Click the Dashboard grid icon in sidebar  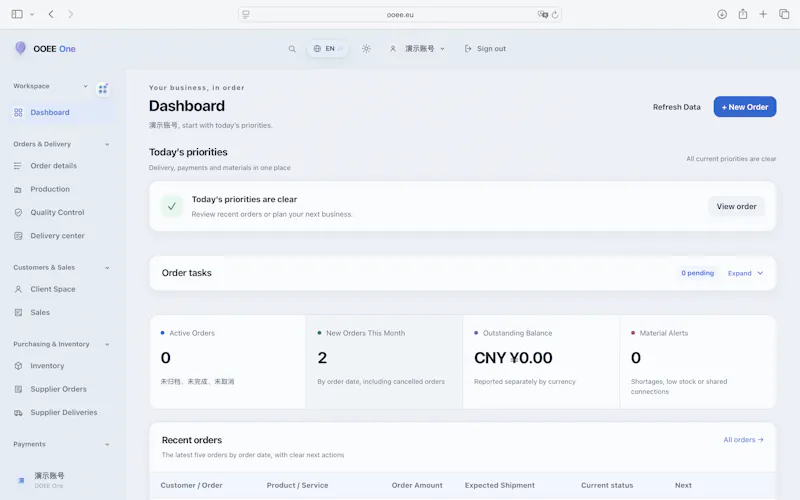tap(18, 113)
